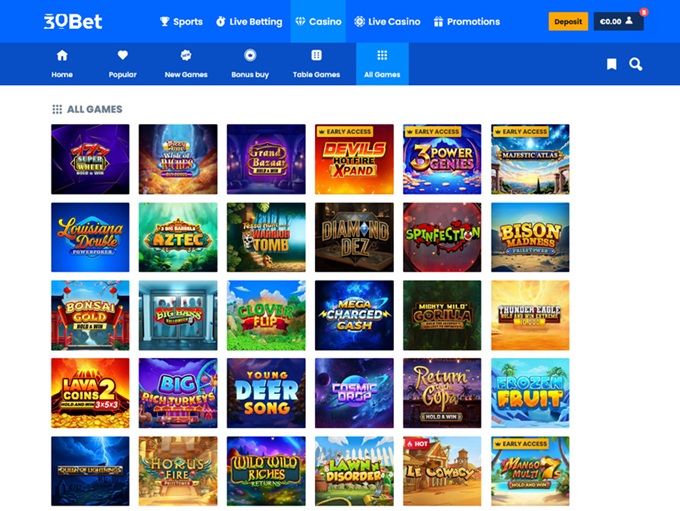The width and height of the screenshot is (680, 511).
Task: Open the bookmarked games icon
Action: pyautogui.click(x=611, y=64)
